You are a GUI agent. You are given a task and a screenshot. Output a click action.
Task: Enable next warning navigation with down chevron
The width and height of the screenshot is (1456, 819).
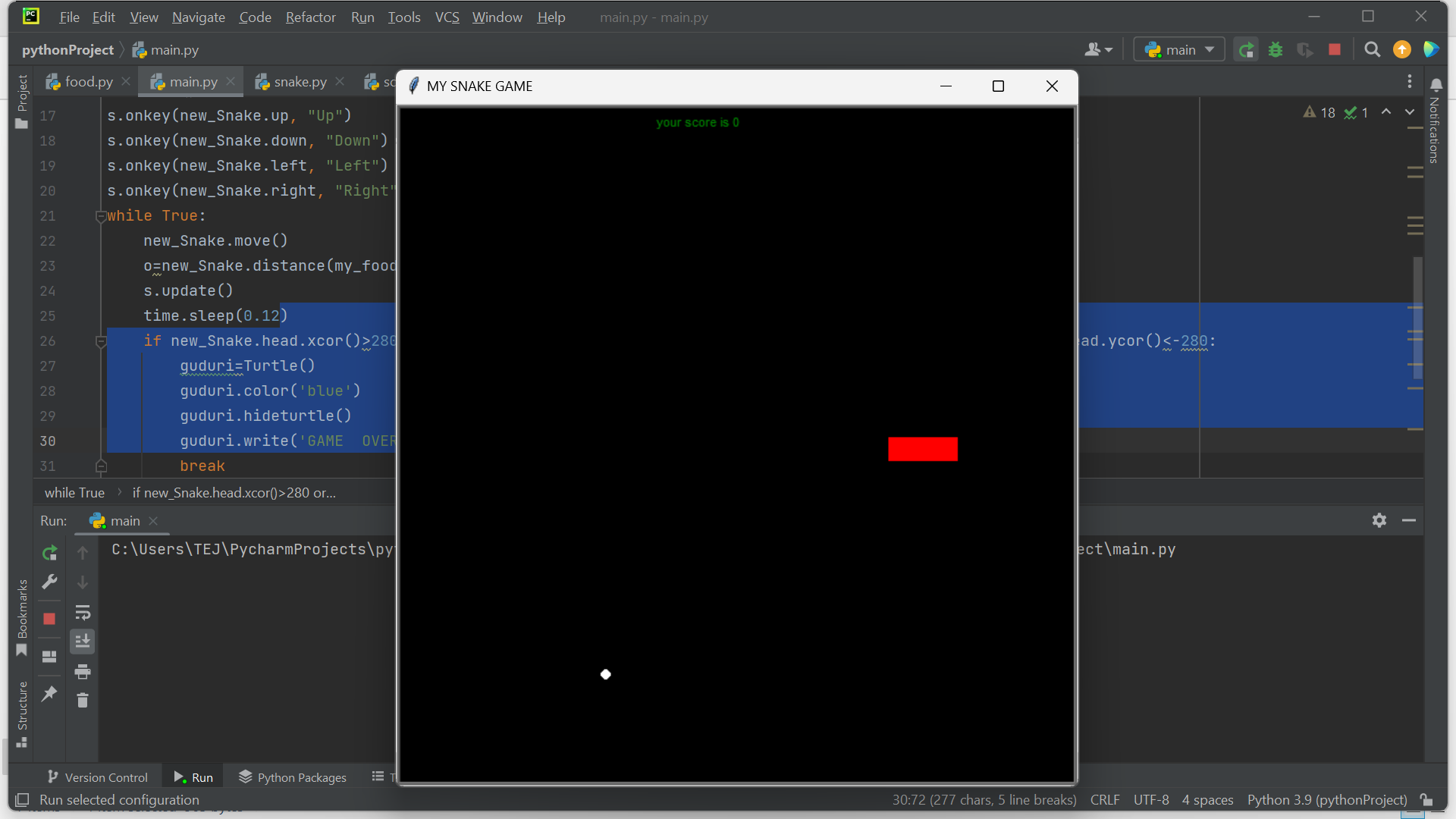point(1410,112)
